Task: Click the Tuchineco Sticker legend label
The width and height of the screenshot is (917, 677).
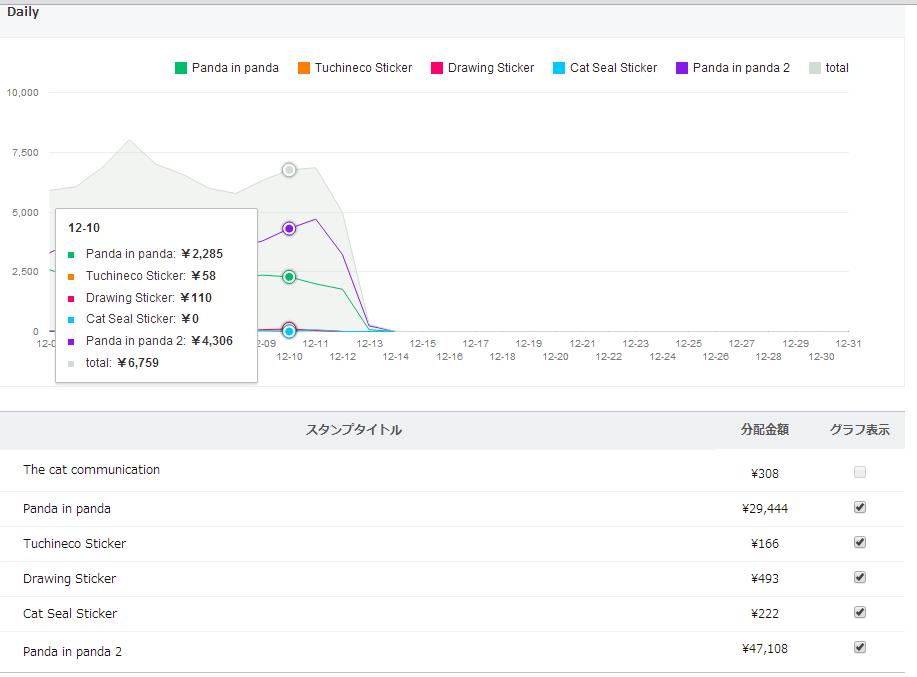Action: point(363,68)
